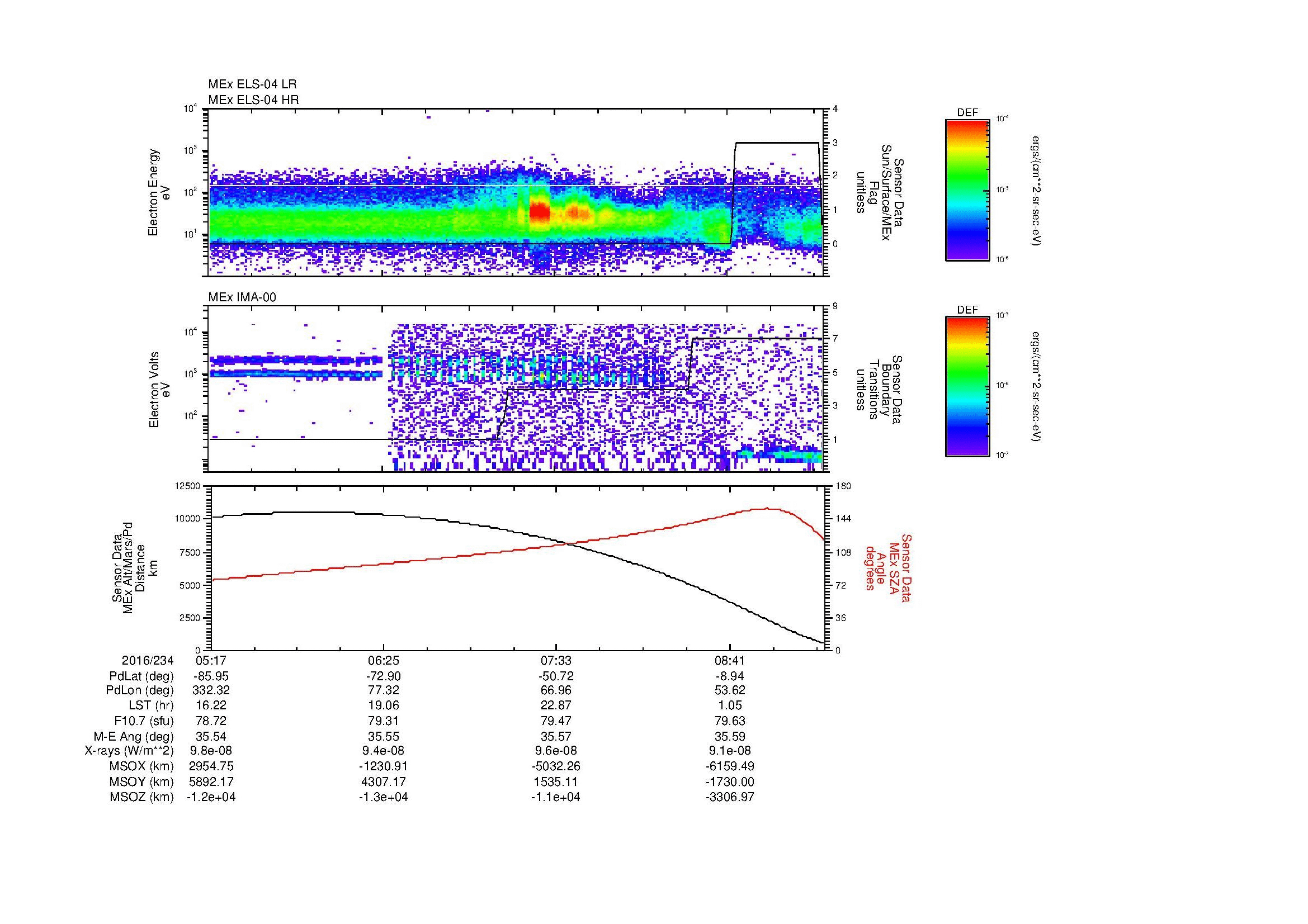Click the time tick label '05:17'
The image size is (1308, 924).
pos(211,660)
